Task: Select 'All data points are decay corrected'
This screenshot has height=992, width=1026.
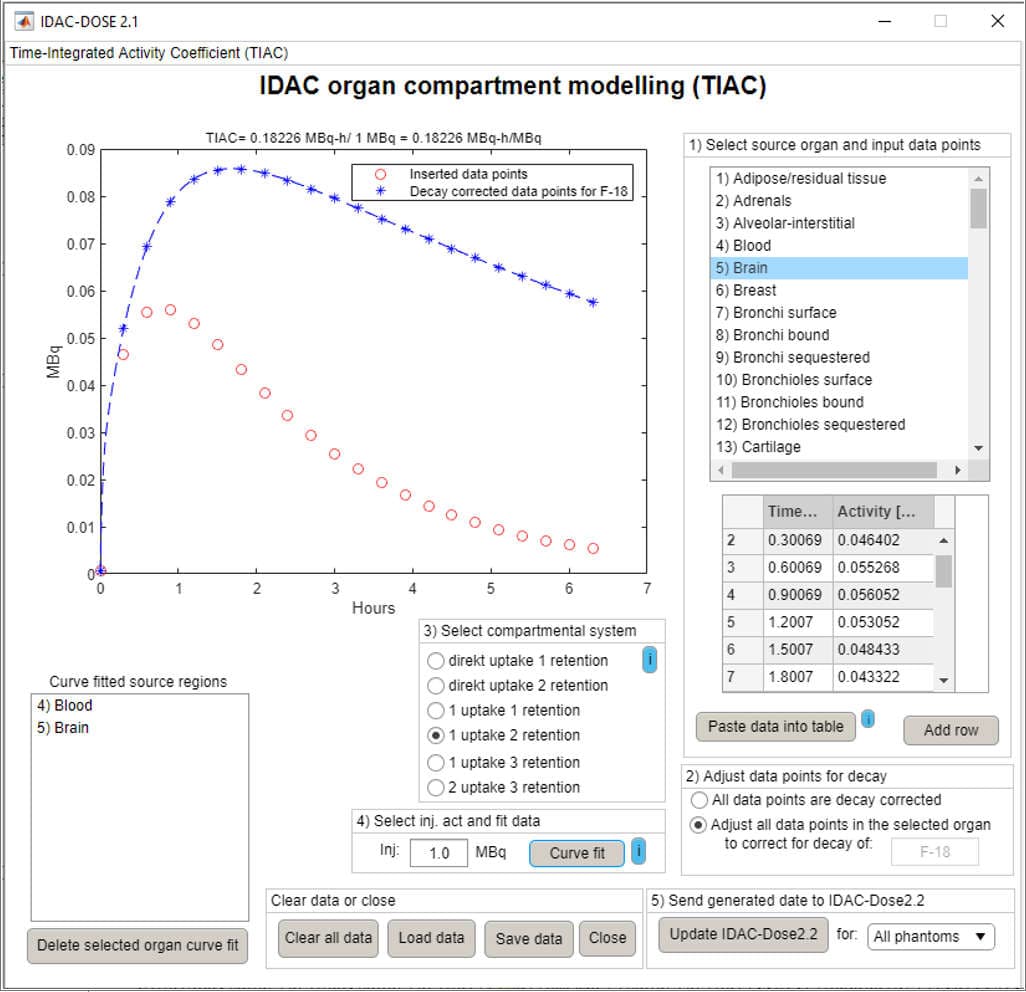Action: tap(699, 800)
